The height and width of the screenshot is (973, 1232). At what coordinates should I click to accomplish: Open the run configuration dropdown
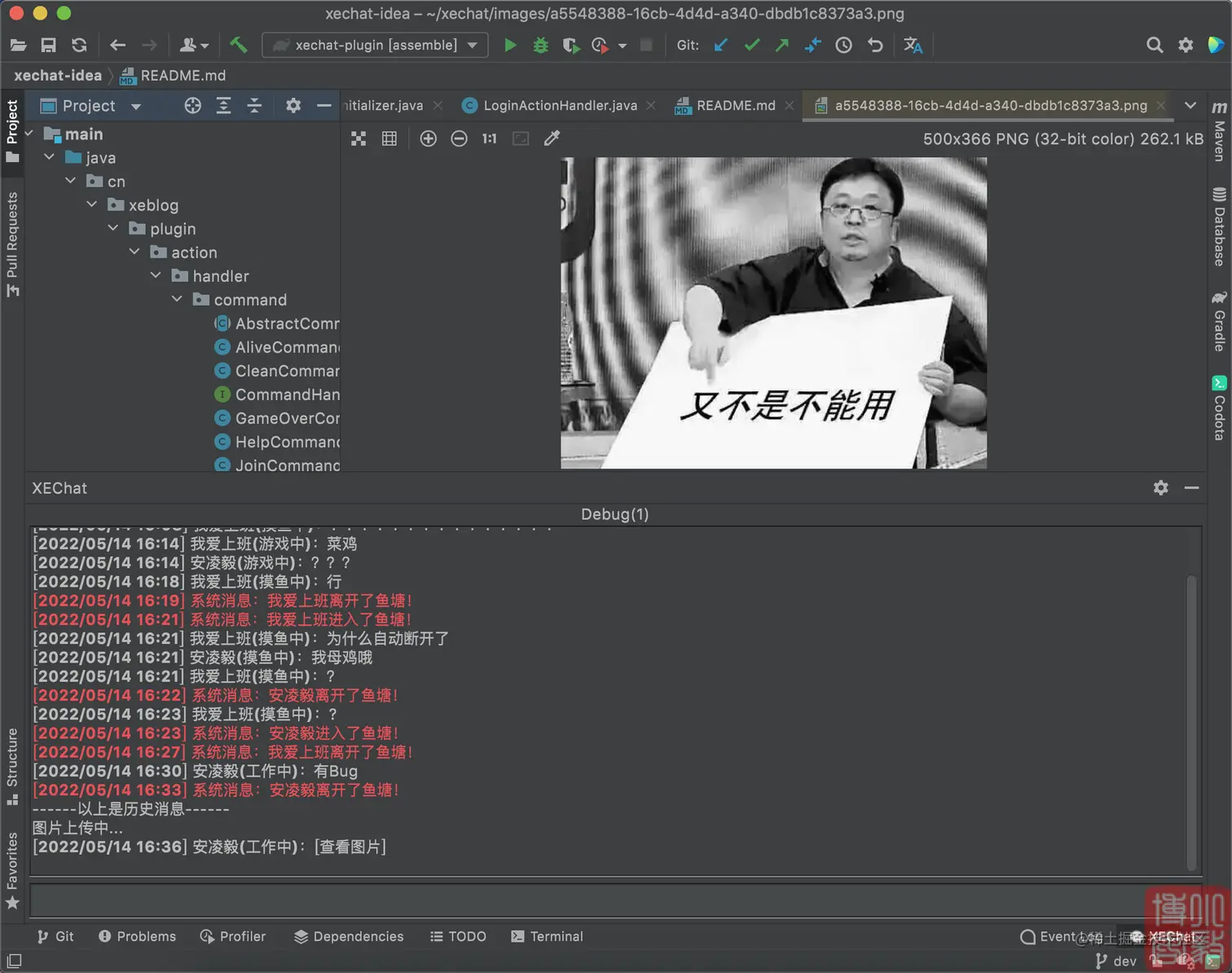point(375,45)
